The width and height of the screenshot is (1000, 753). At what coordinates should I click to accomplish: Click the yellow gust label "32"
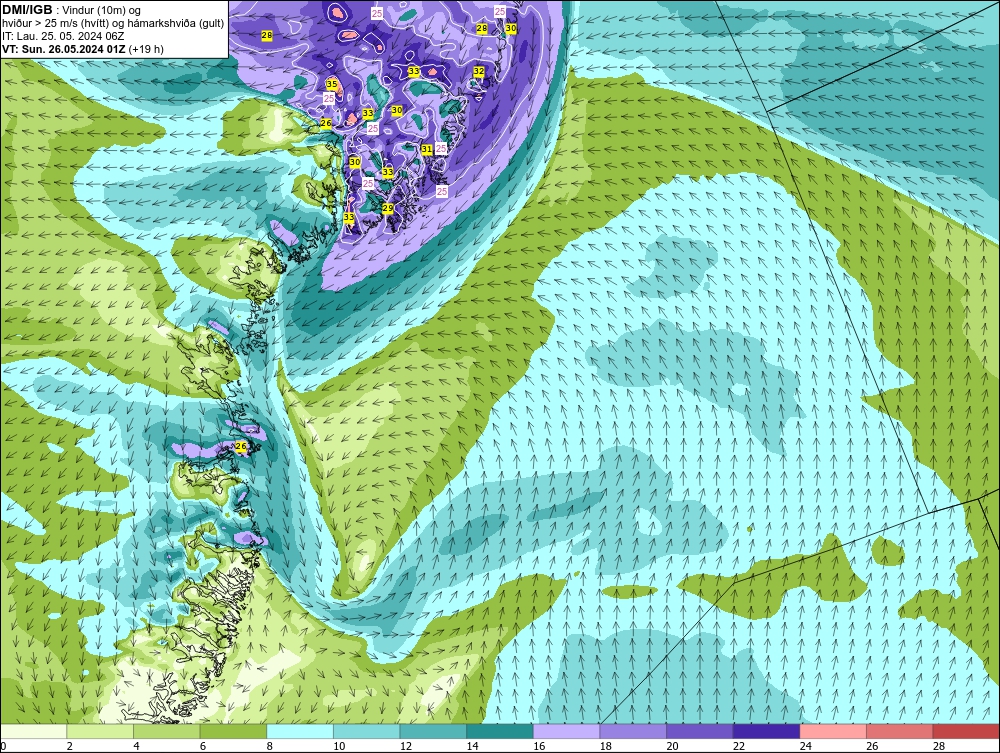[478, 71]
